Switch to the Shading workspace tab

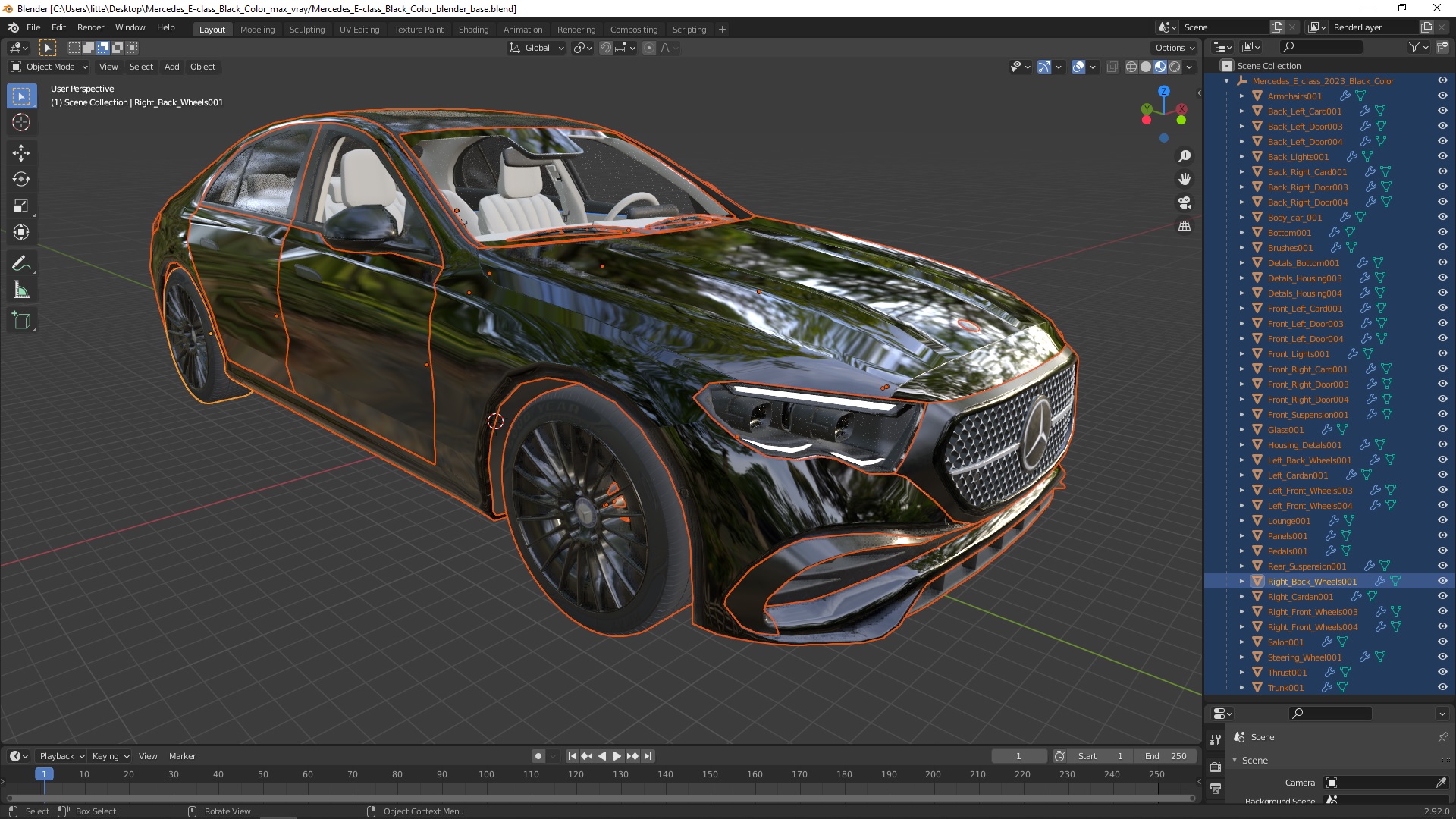click(x=473, y=30)
